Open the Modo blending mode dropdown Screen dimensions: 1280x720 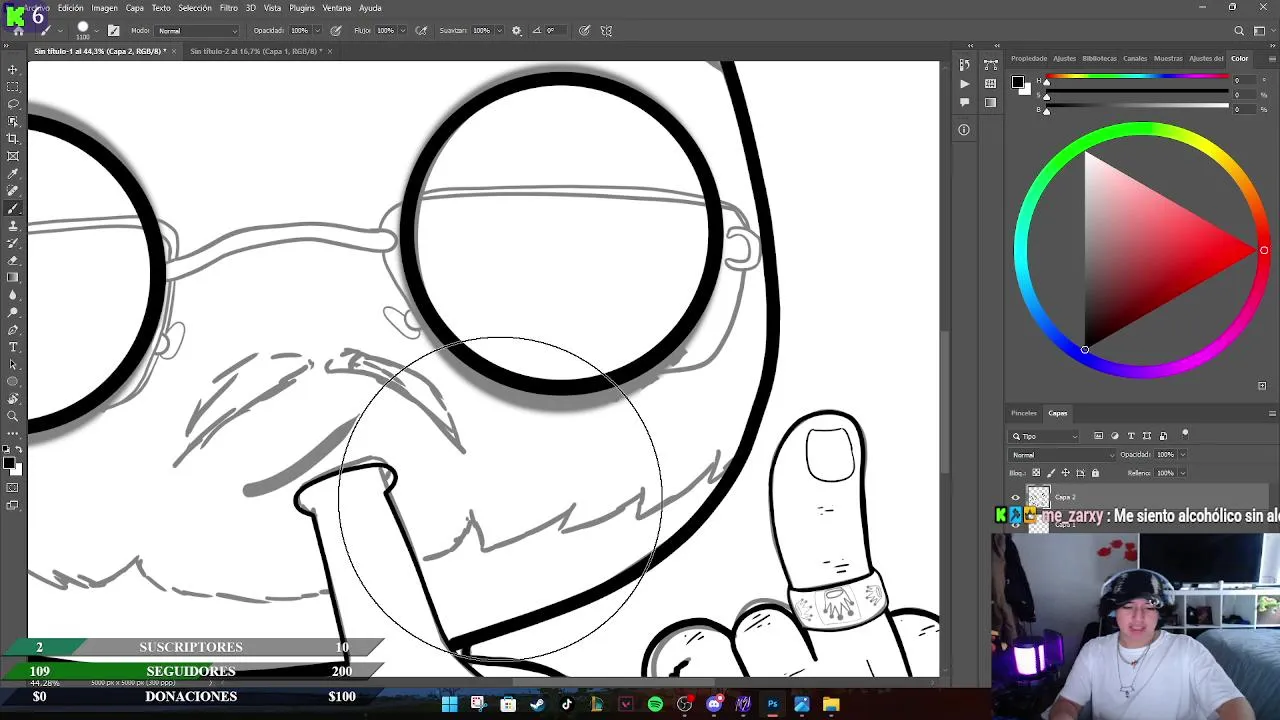(197, 31)
